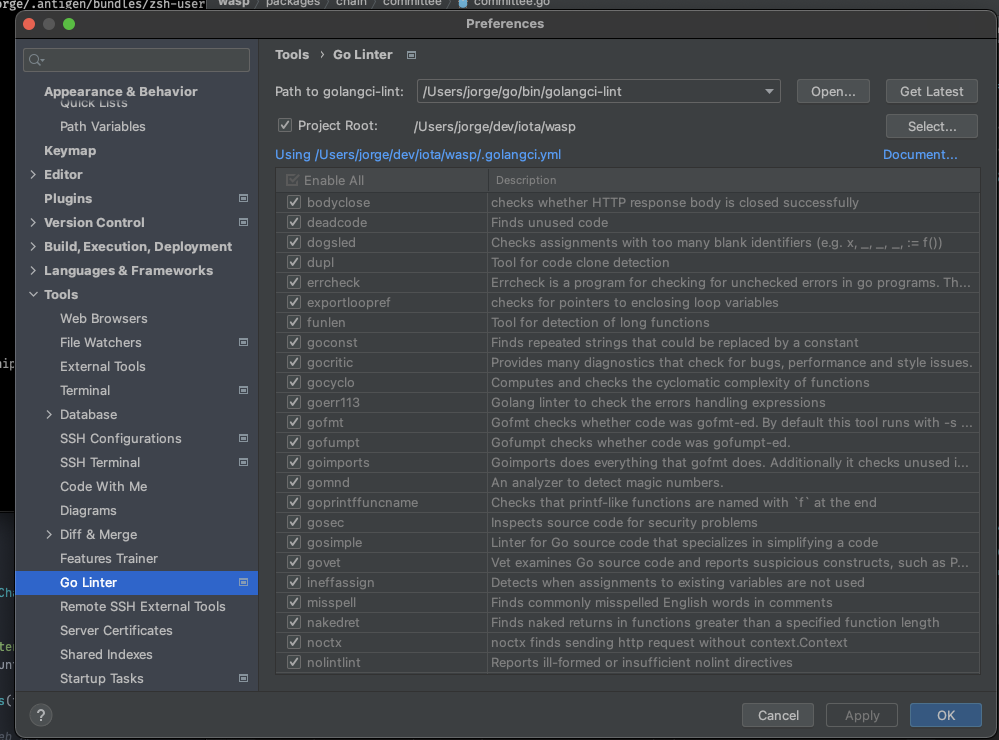
Task: Expand the Editor settings section
Action: coord(33,175)
